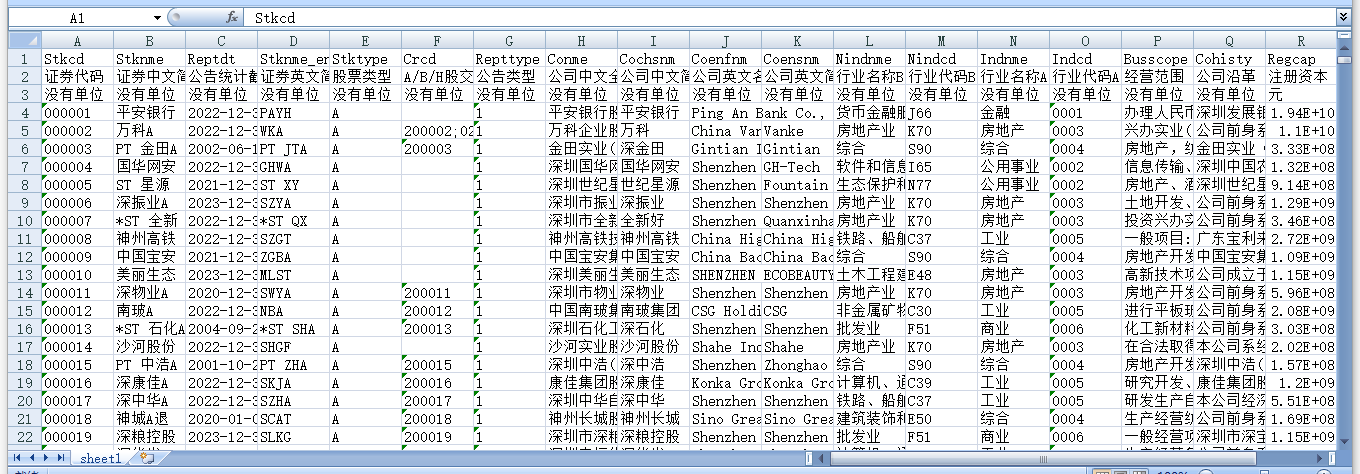Select column E header
Viewport: 1360px width, 474px height.
point(364,40)
